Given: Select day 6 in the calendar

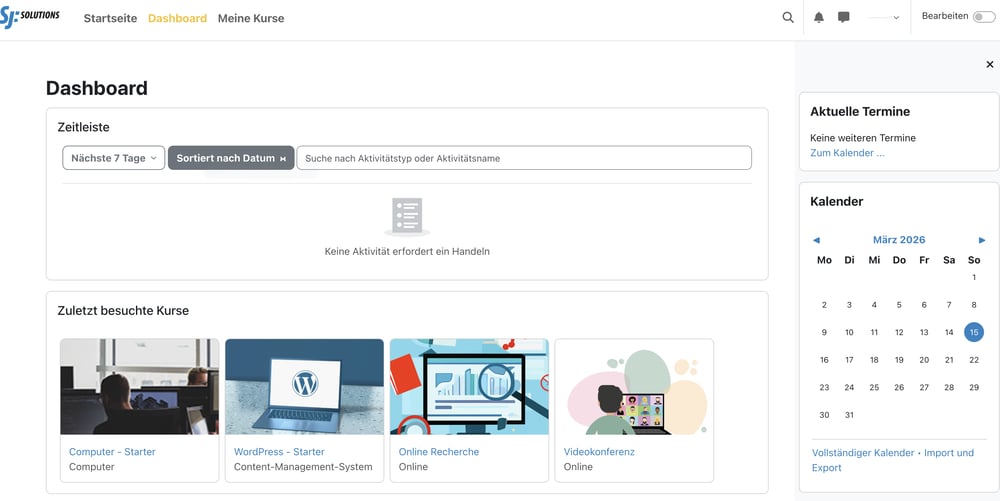Looking at the screenshot, I should tap(924, 305).
